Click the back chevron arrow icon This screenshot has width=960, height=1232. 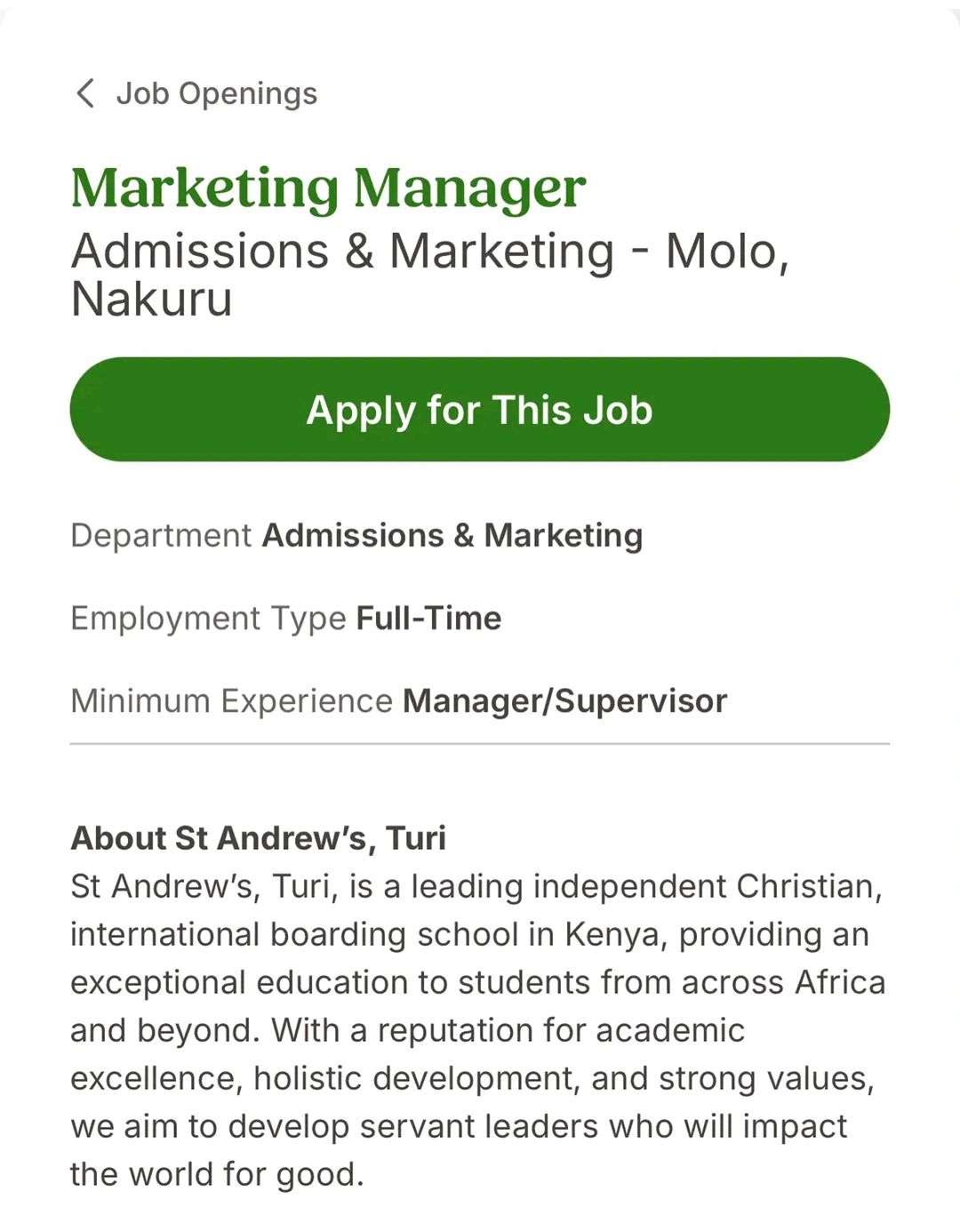click(x=85, y=93)
